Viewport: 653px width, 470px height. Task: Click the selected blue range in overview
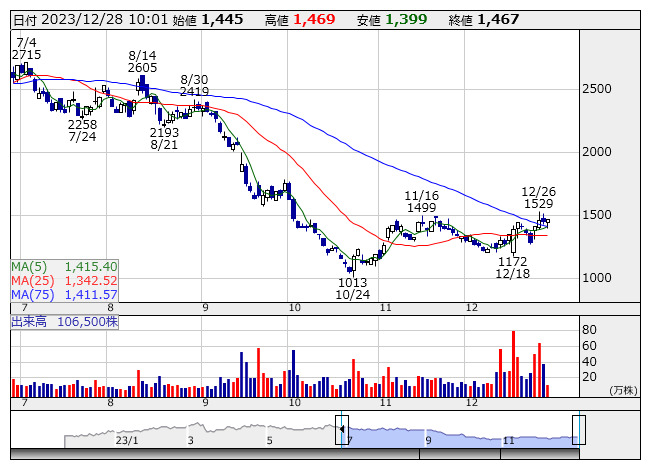click(x=460, y=438)
